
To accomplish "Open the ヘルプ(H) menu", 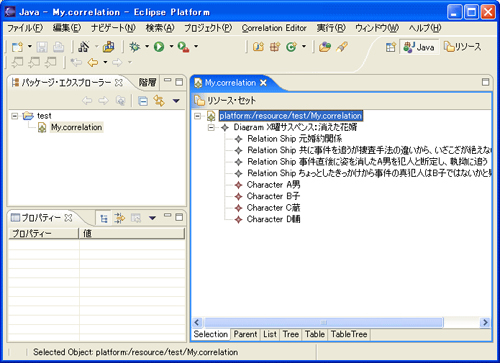I will click(x=425, y=28).
